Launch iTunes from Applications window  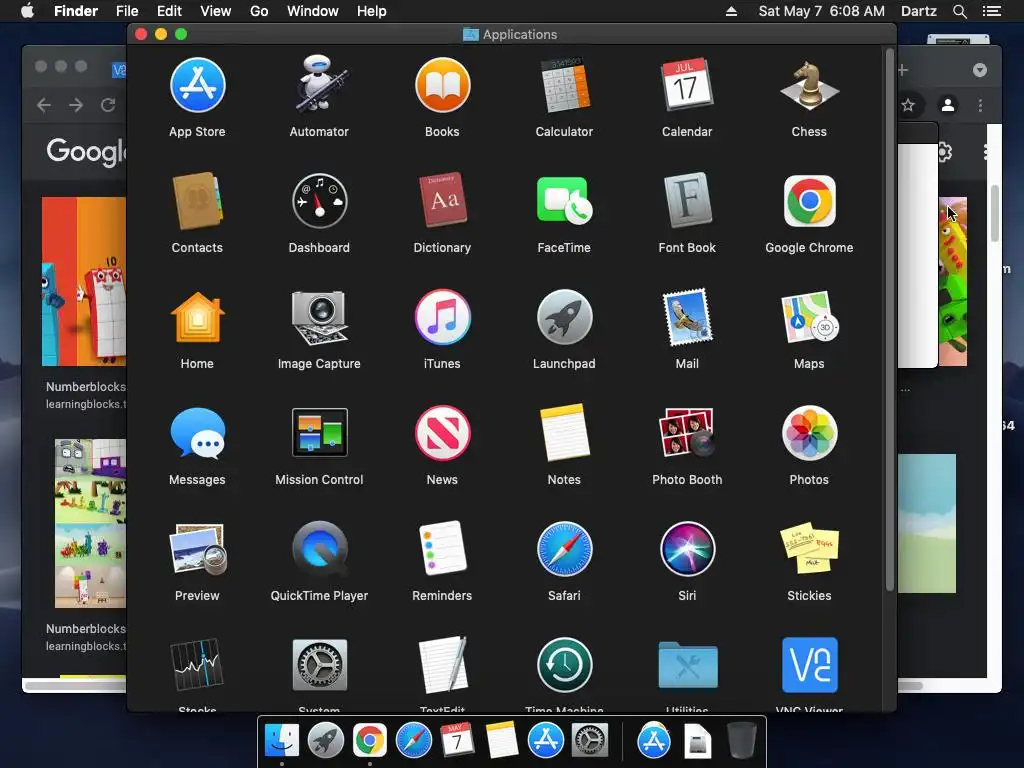[x=442, y=317]
